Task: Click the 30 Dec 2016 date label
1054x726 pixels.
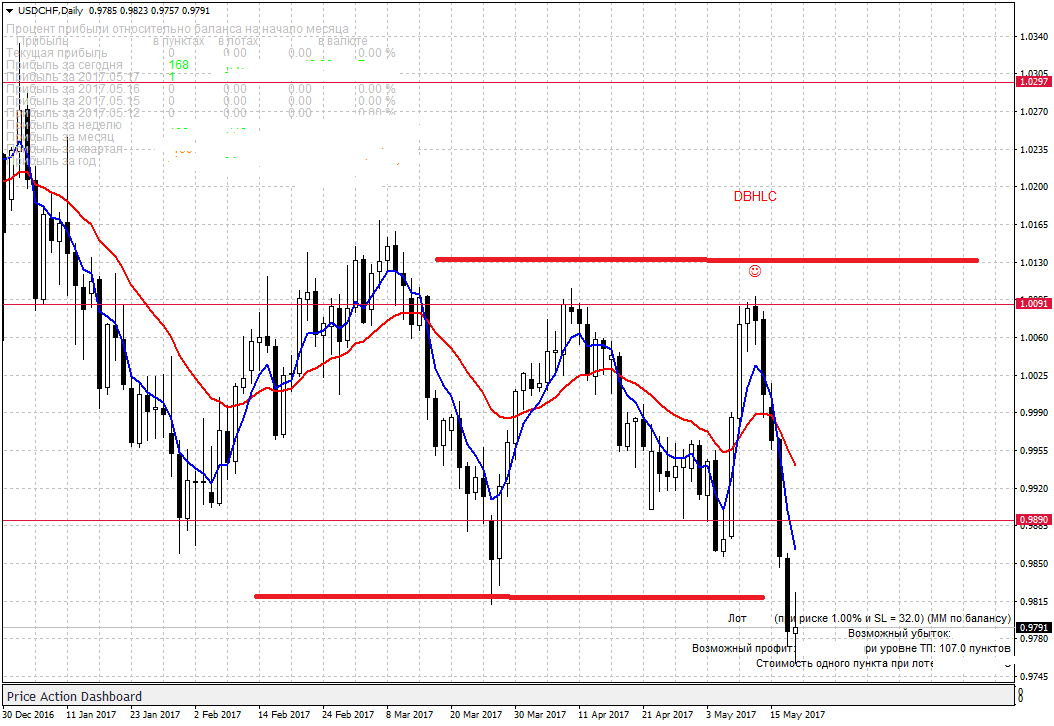Action: pyautogui.click(x=29, y=715)
